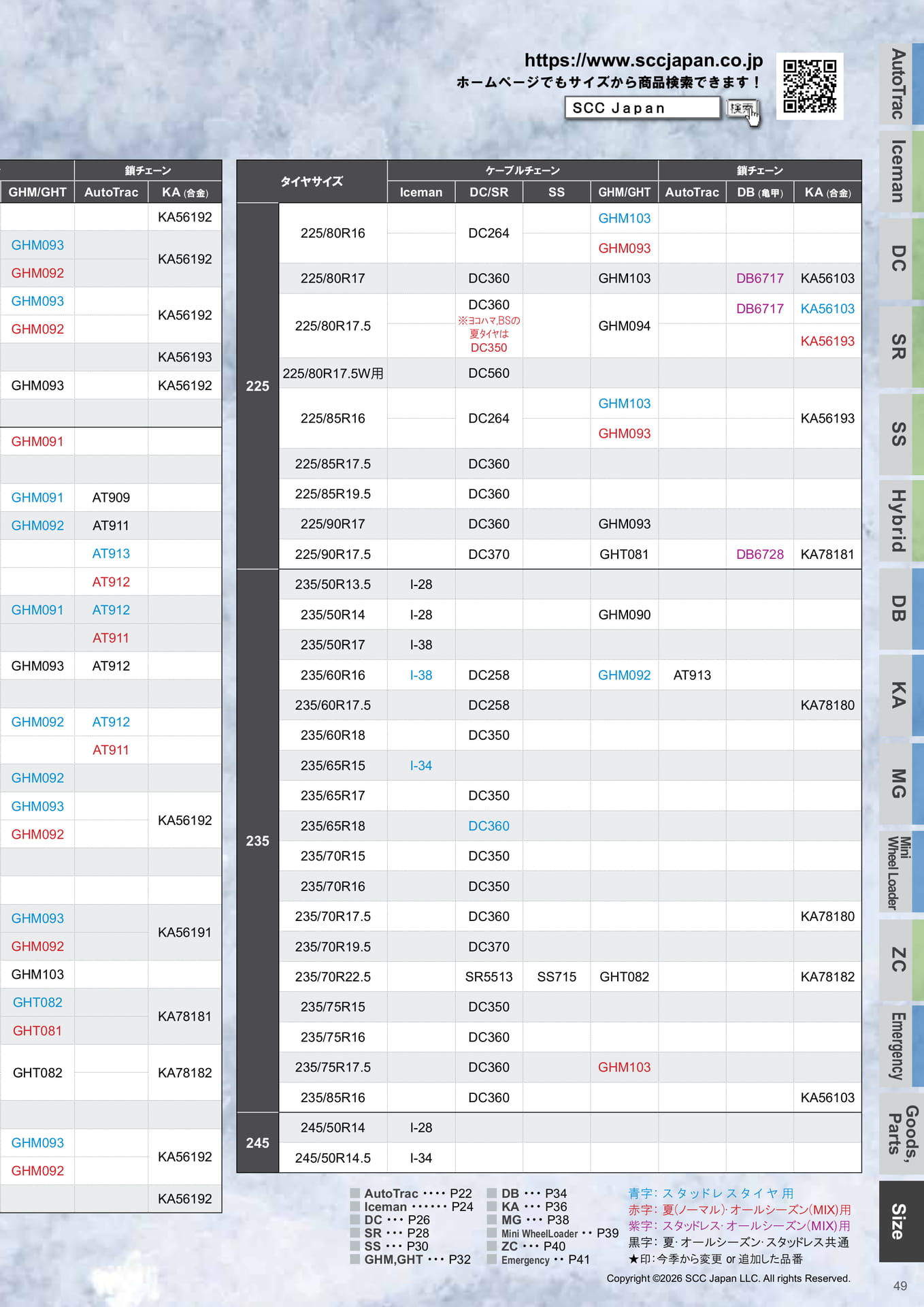The width and height of the screenshot is (924, 1307).
Task: Open the Hybrid side tab
Action: (x=900, y=521)
